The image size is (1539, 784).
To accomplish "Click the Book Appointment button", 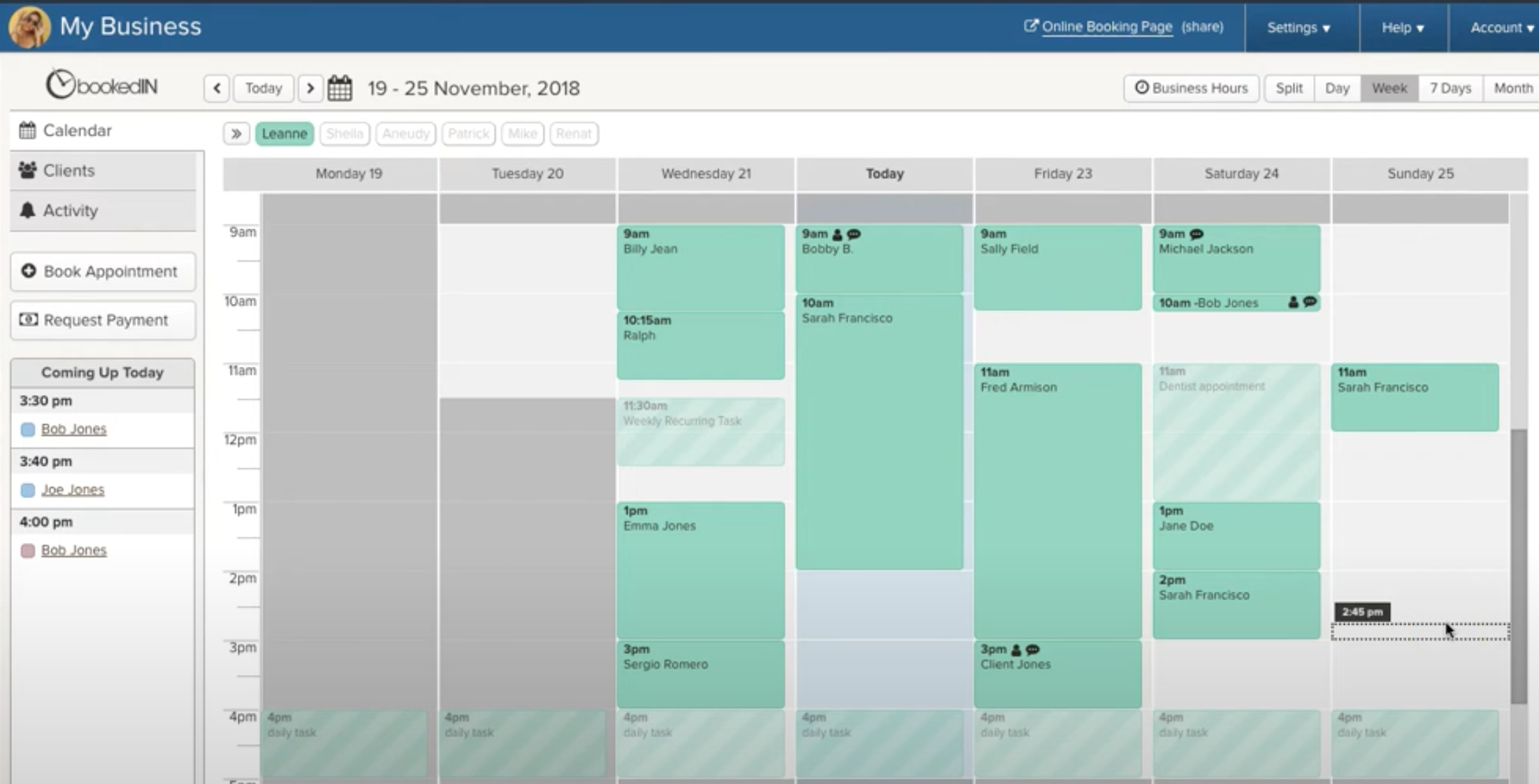I will point(103,271).
